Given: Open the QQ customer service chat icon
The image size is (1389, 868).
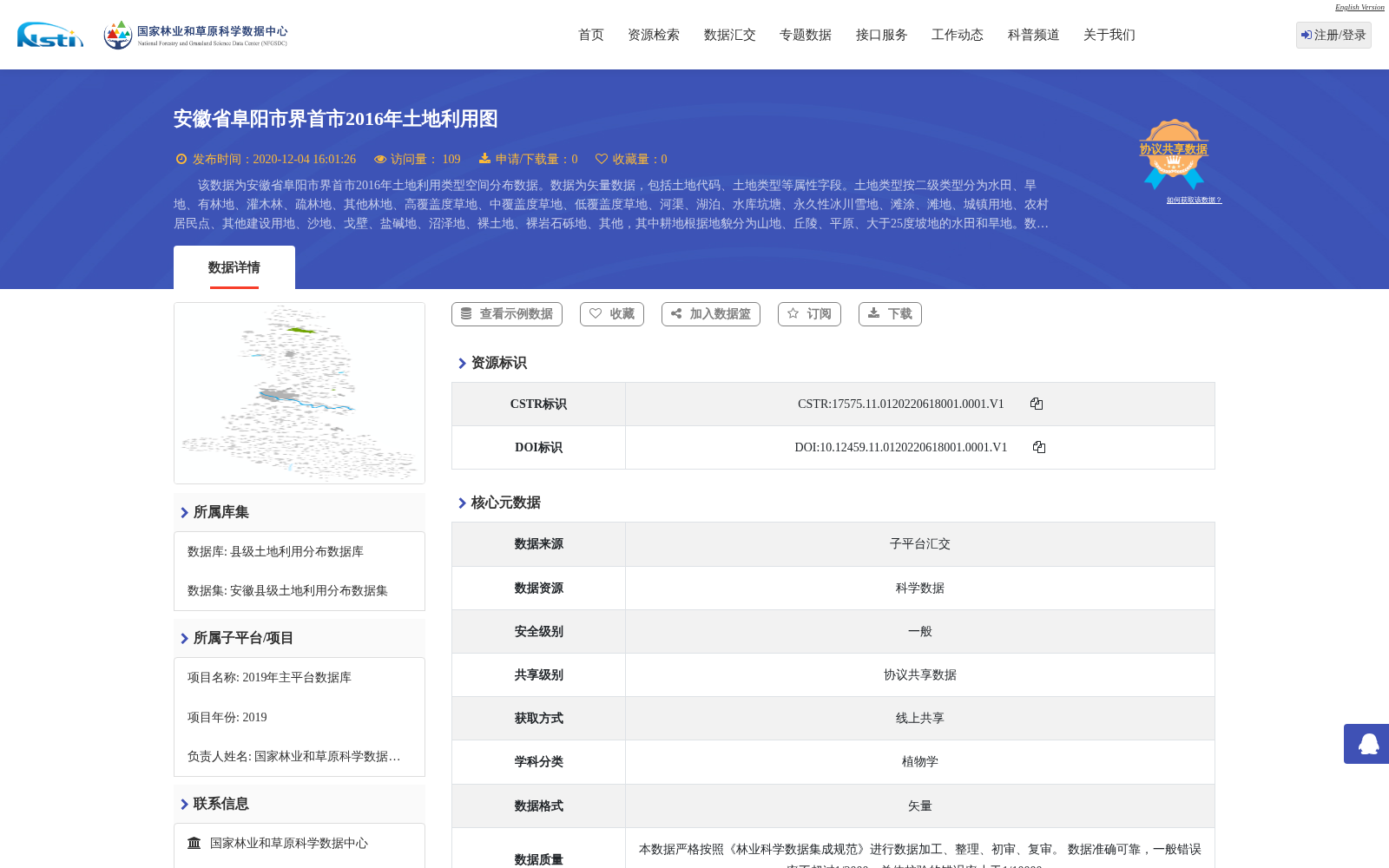Looking at the screenshot, I should coord(1368,744).
